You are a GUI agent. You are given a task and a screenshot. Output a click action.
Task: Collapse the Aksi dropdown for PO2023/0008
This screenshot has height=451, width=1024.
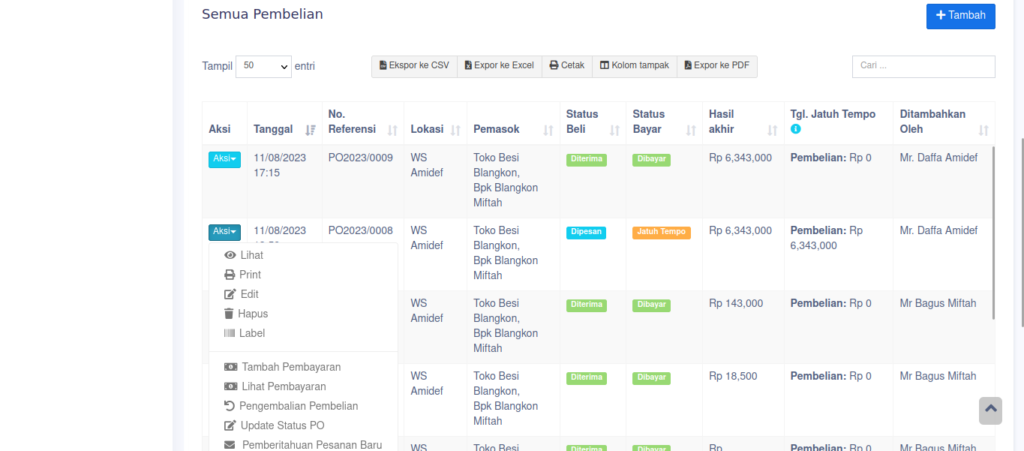coord(224,232)
